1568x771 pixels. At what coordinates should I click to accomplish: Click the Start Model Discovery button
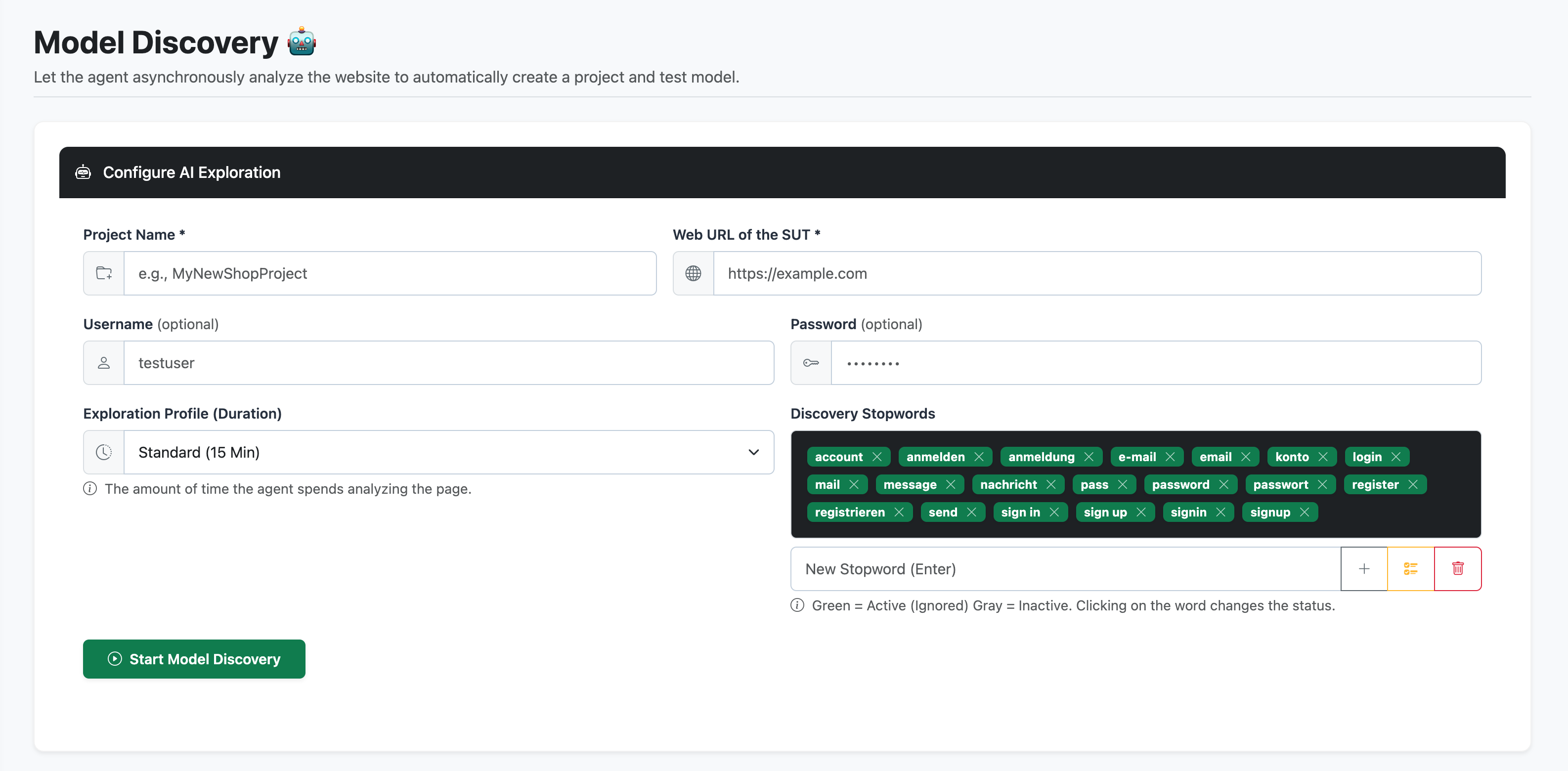[x=194, y=659]
